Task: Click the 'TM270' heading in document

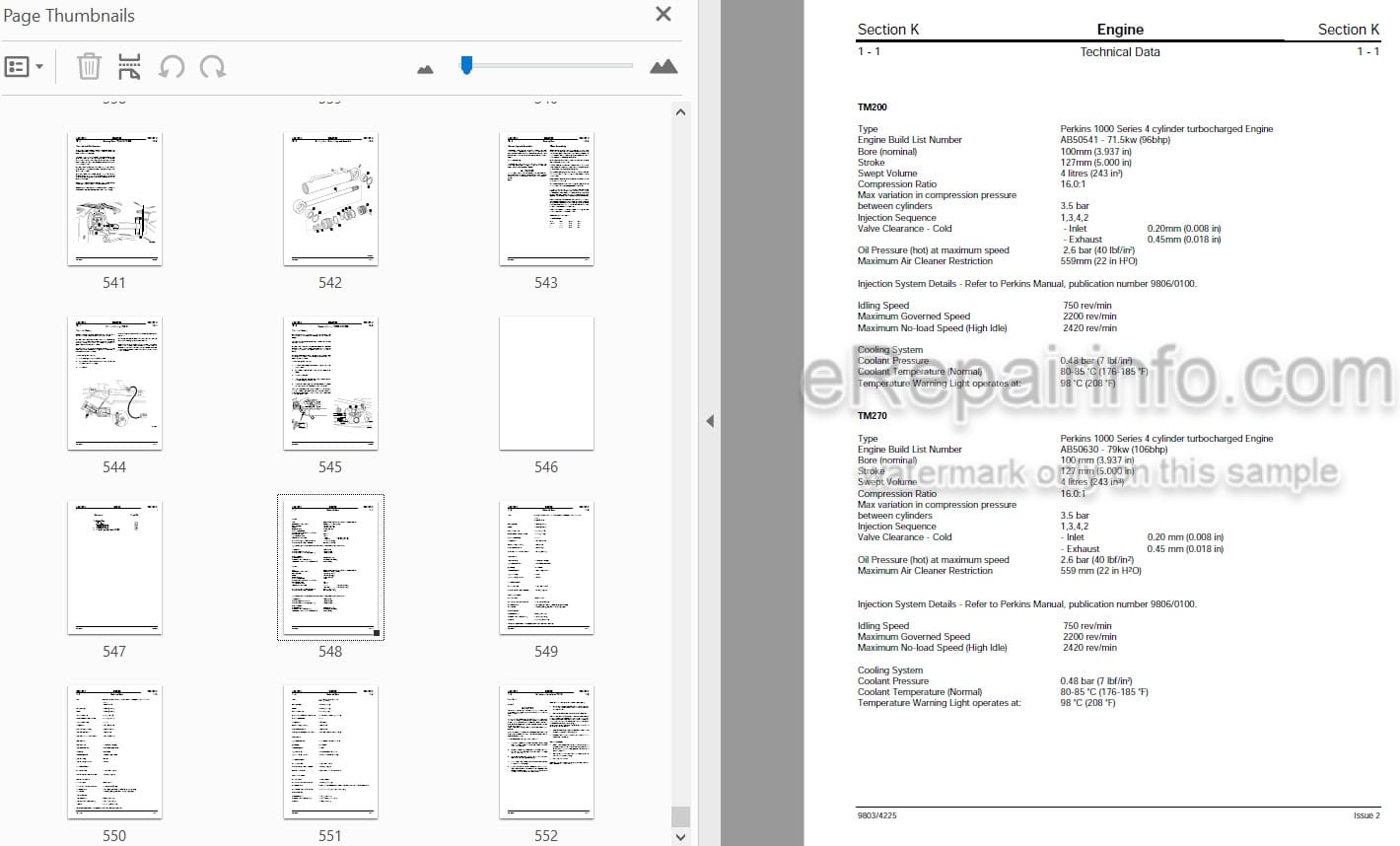Action: (872, 416)
